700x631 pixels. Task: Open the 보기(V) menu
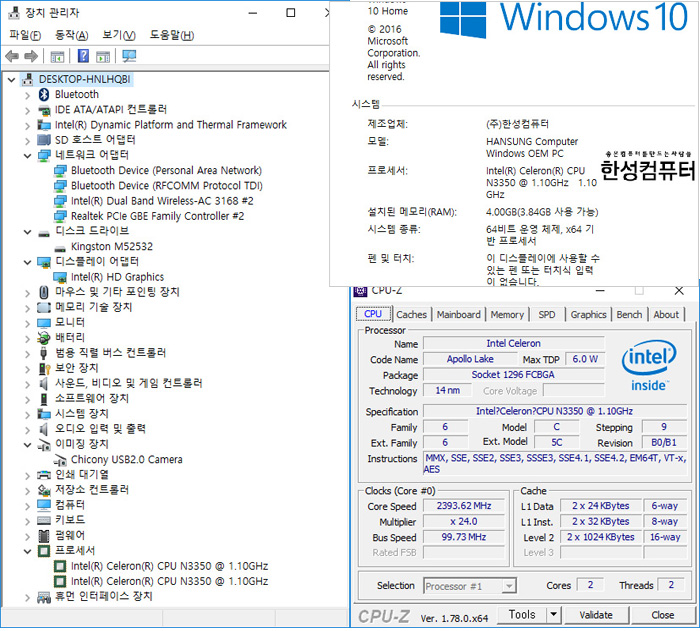(119, 35)
